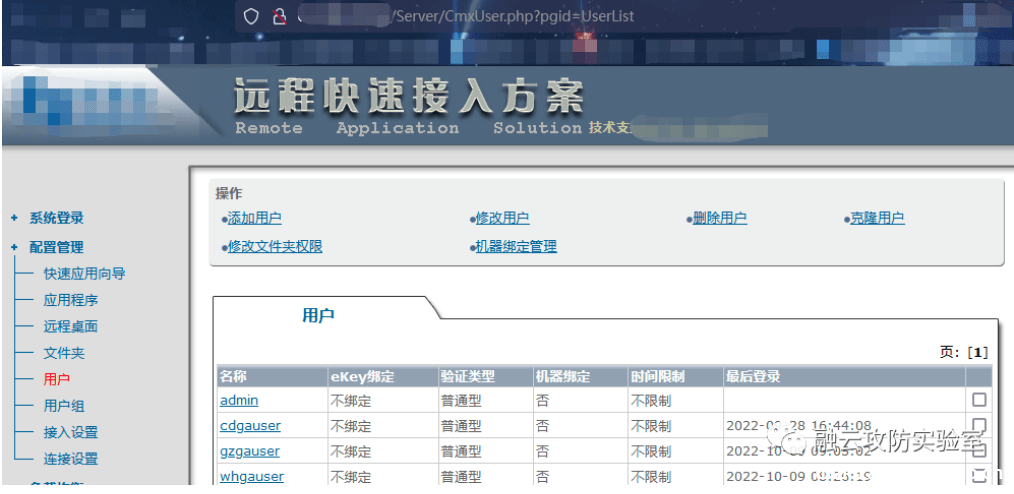This screenshot has width=1014, height=494.
Task: Click the 远程快速接入方案 banner title
Action: tap(409, 97)
